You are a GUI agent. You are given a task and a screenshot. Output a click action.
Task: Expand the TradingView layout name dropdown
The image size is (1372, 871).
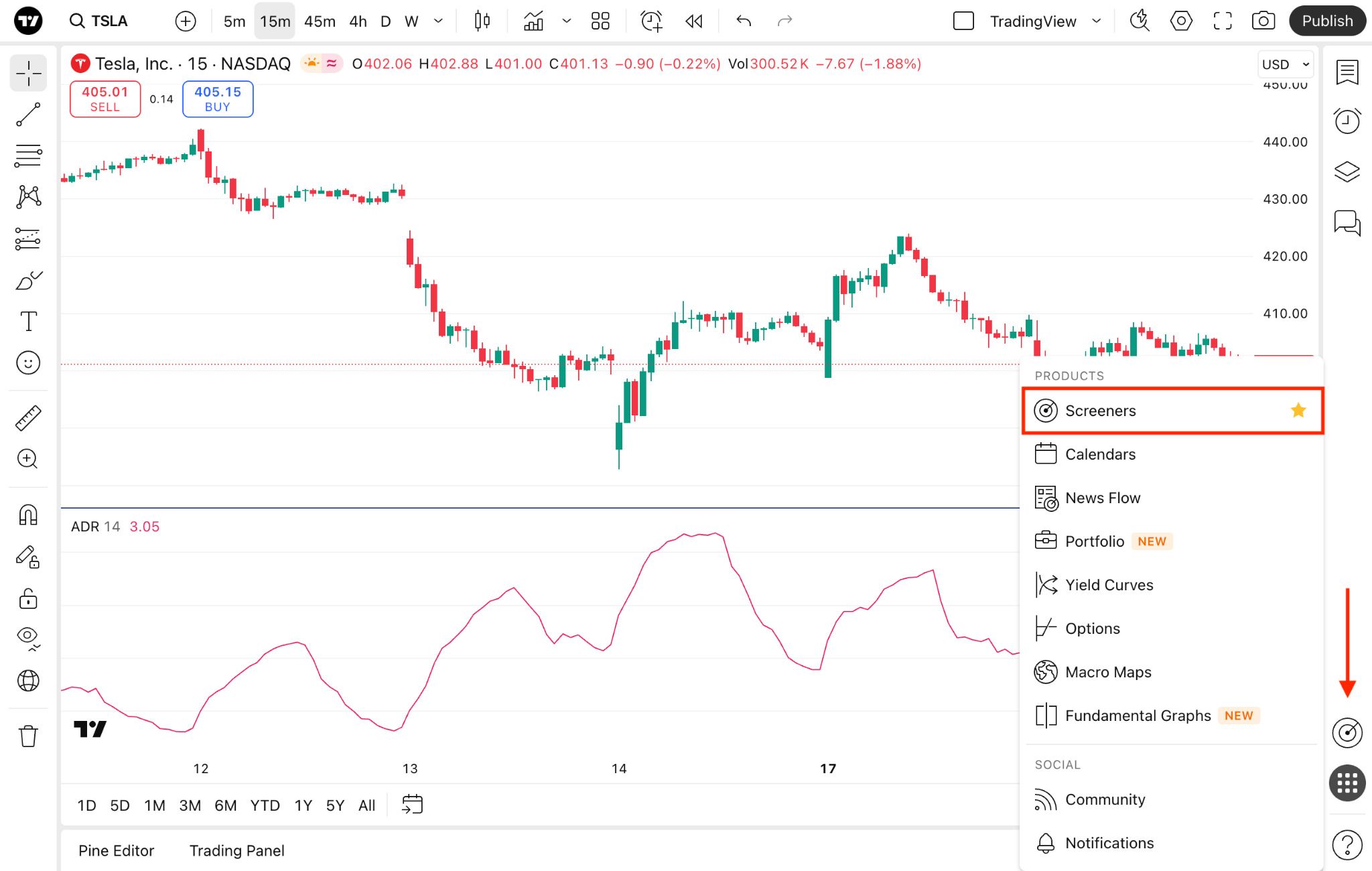click(1097, 21)
